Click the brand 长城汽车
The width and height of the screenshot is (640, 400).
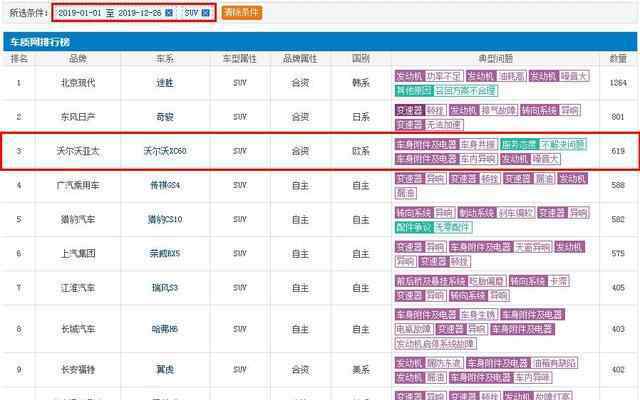[78, 329]
